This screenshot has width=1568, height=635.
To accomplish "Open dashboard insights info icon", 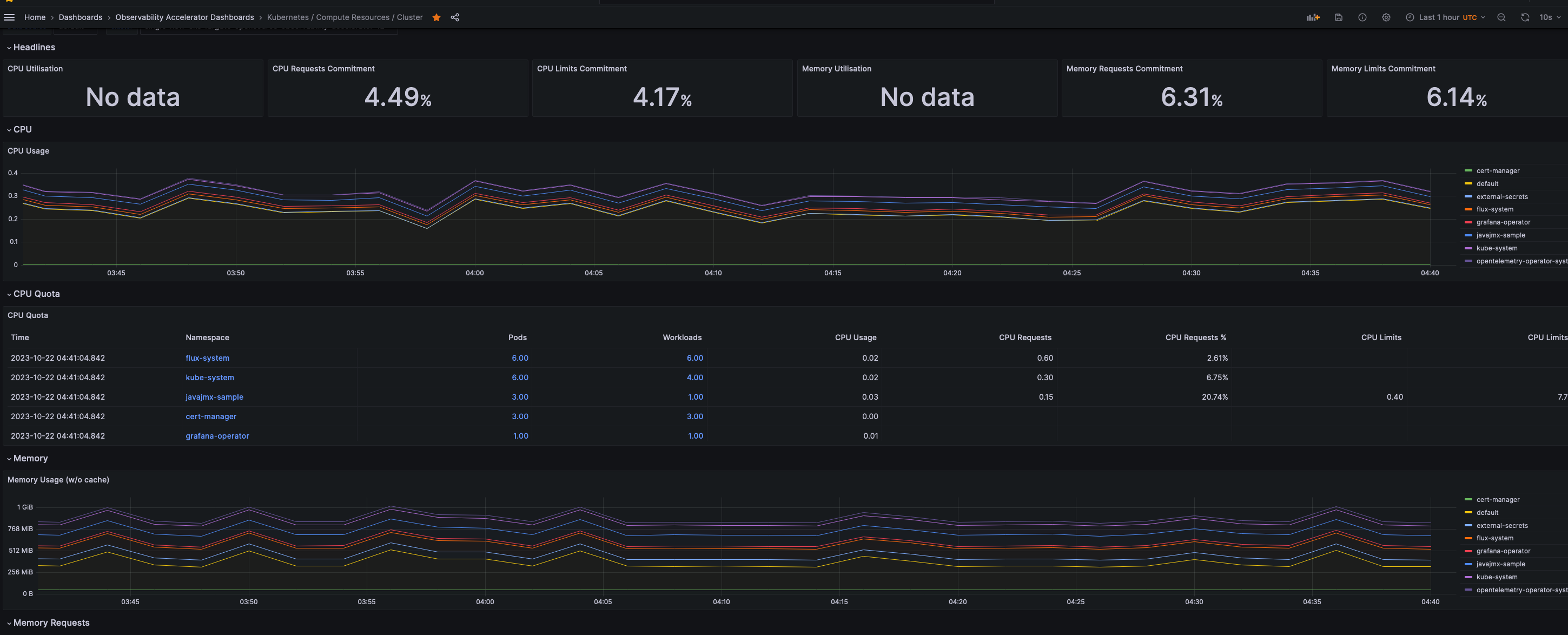I will (x=1362, y=17).
